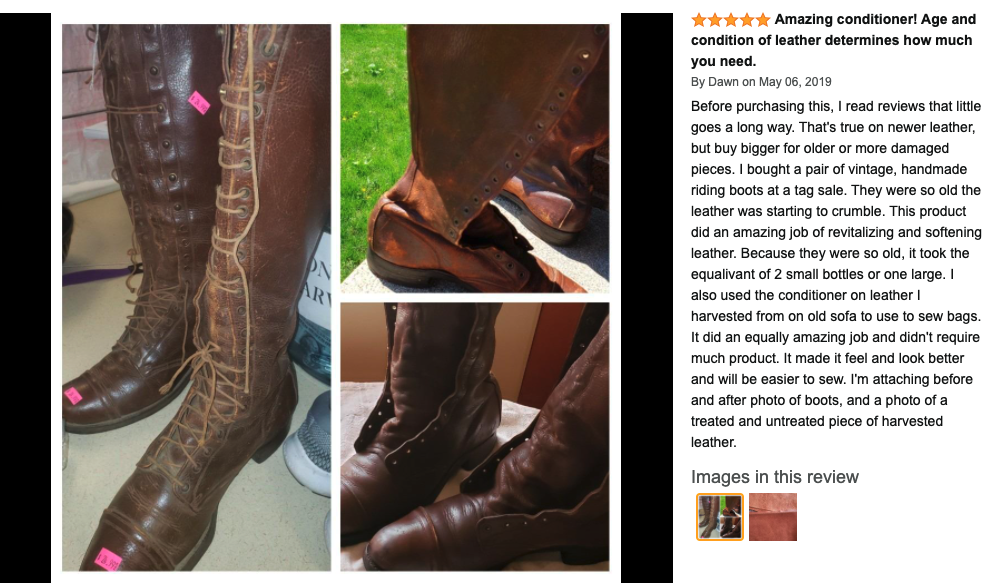Screen dimensions: 1000x587
Task: Click the pink price tag on boot shaft
Action: tap(199, 102)
